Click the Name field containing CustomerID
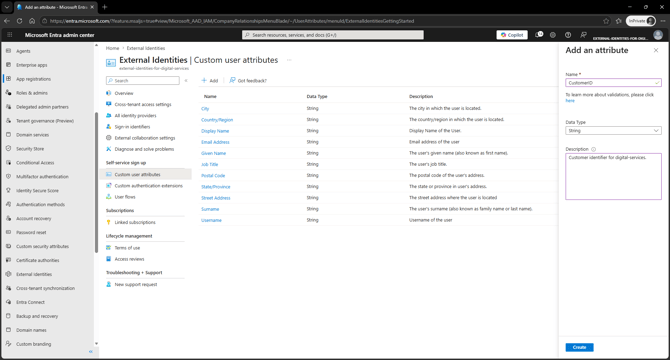The image size is (670, 360). click(613, 82)
